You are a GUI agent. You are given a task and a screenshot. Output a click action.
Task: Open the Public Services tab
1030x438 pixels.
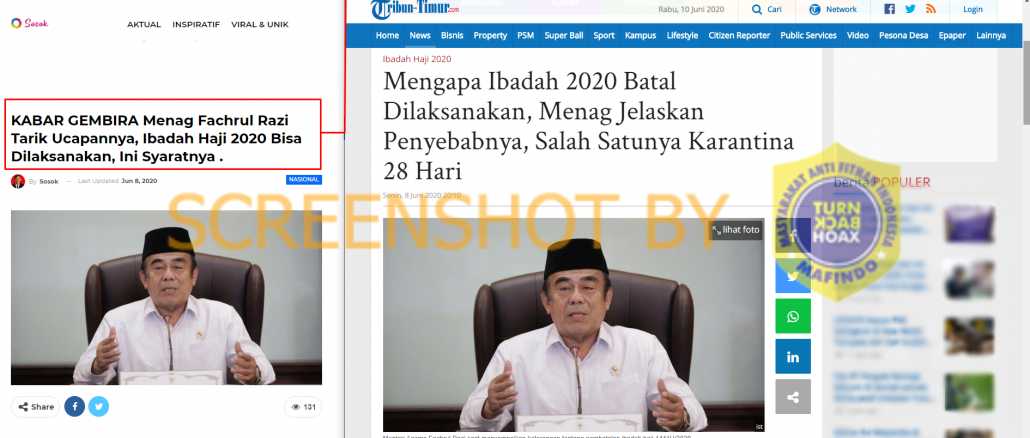tap(809, 35)
